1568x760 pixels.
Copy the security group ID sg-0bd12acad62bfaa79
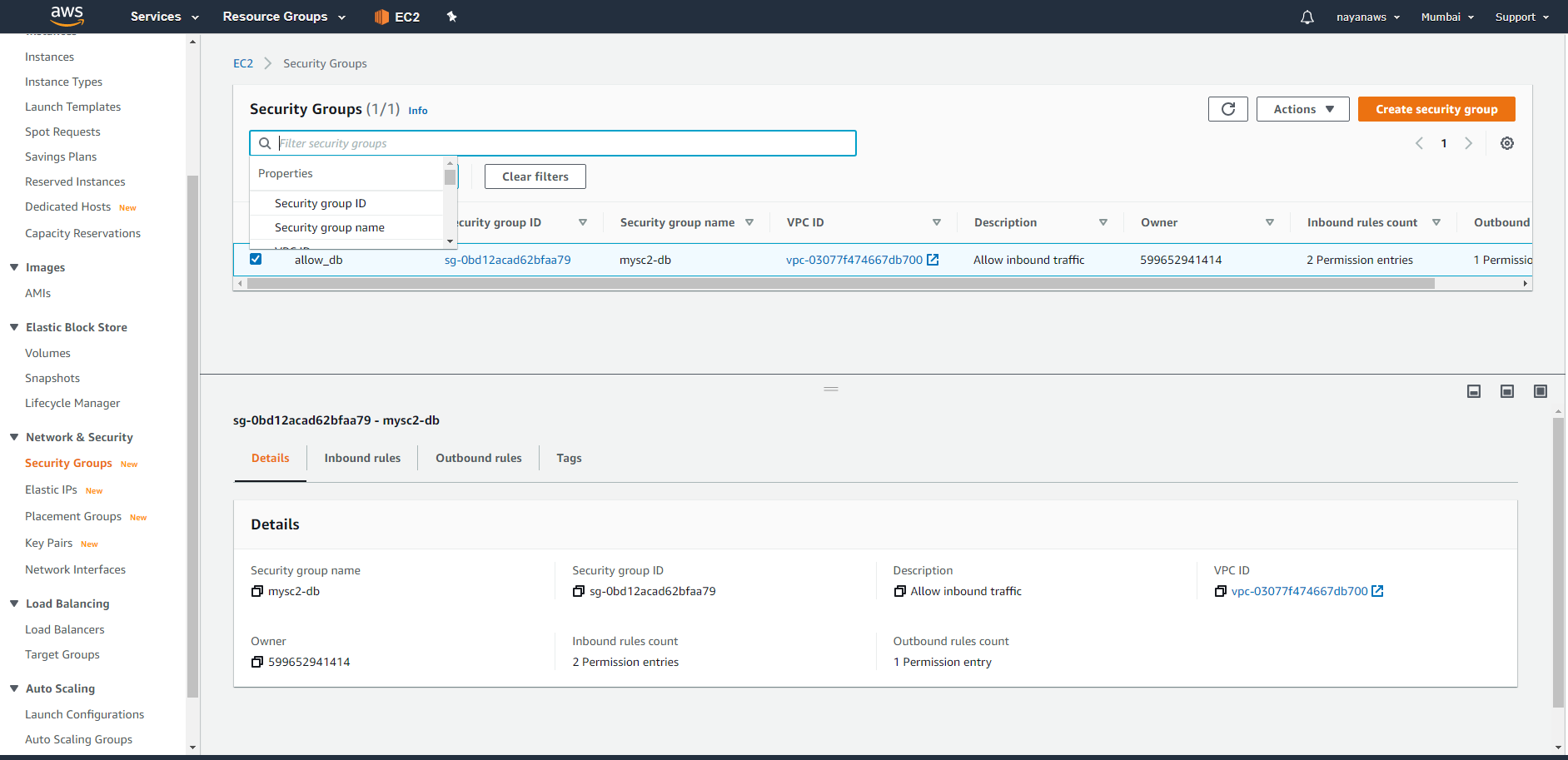pyautogui.click(x=579, y=591)
